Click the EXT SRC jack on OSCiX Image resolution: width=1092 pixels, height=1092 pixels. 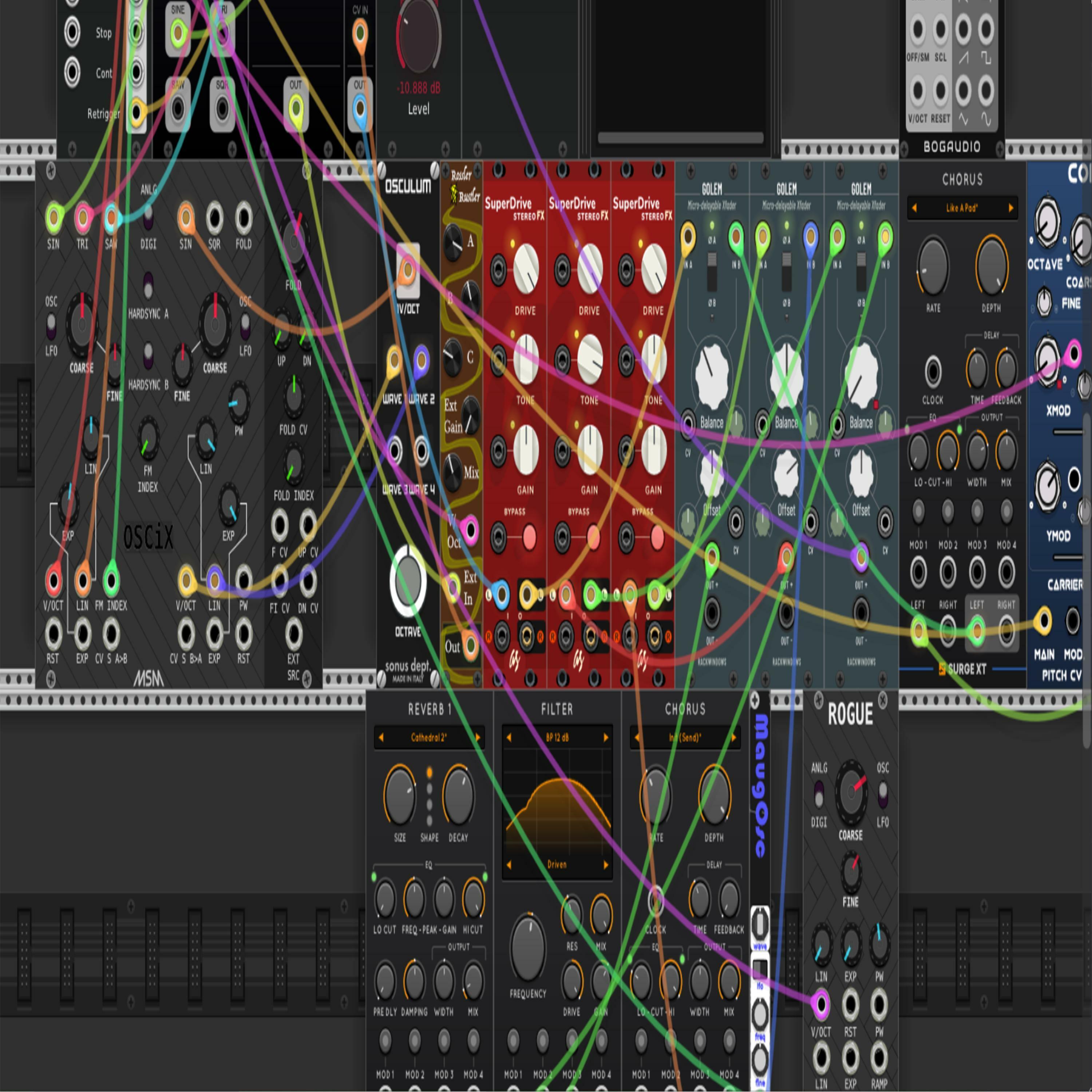[x=293, y=634]
